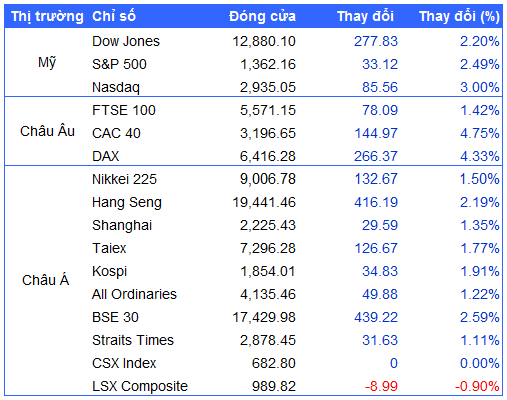
Task: Click the Chỉ số column header
Action: point(114,16)
